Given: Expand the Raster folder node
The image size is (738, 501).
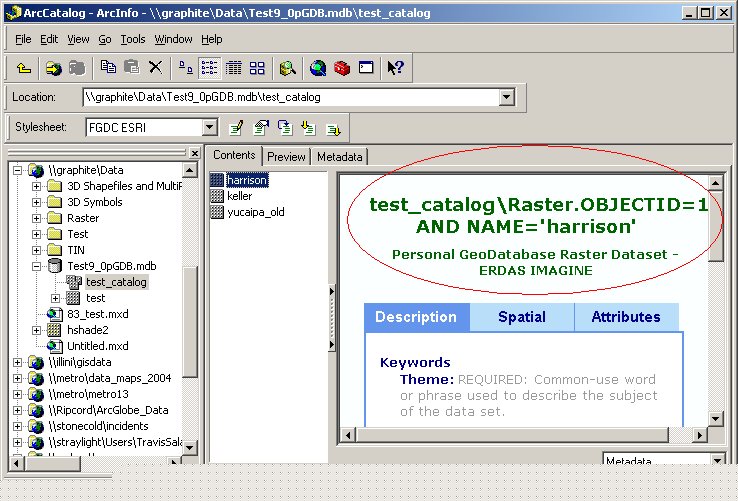Looking at the screenshot, I should coord(36,218).
